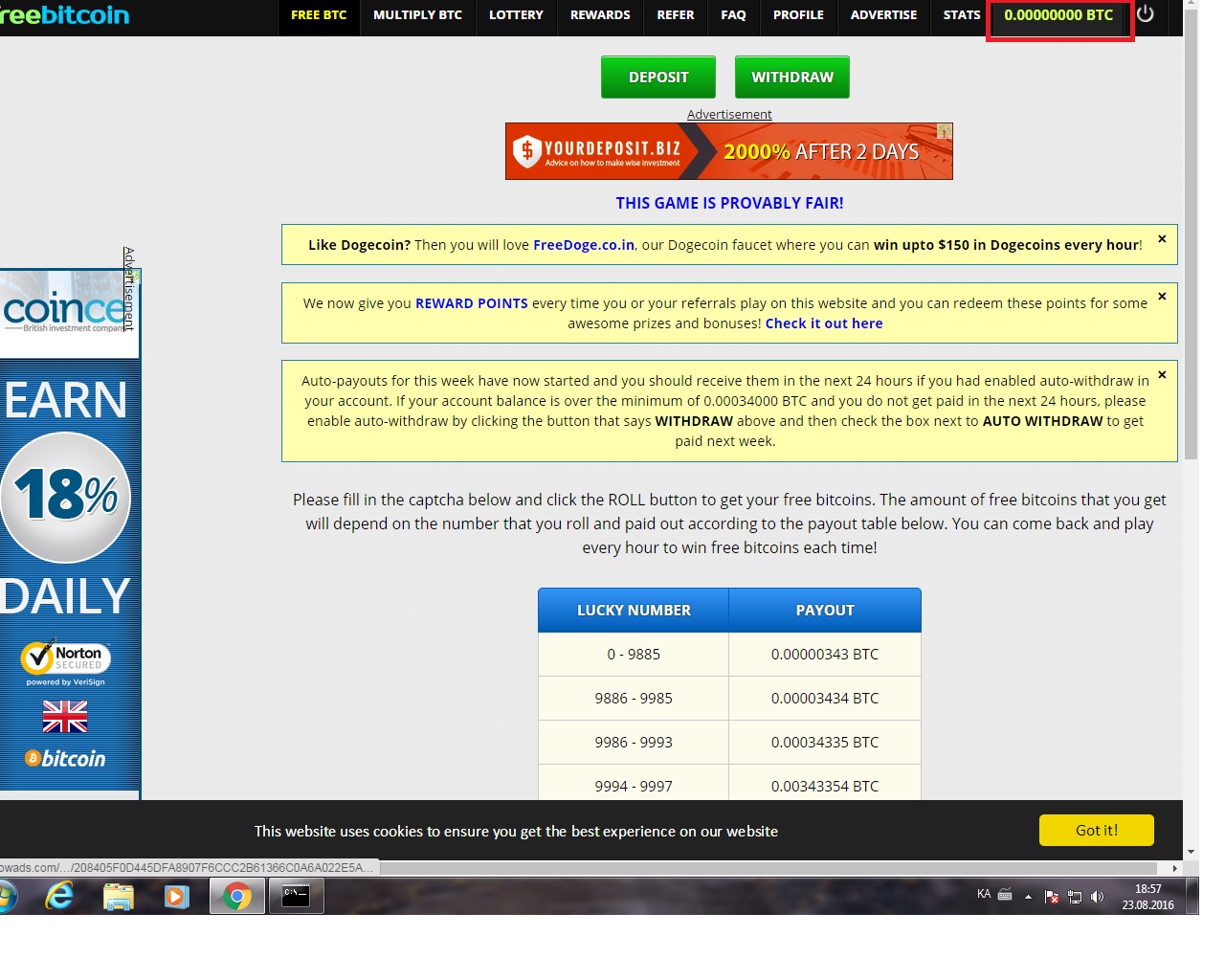This screenshot has width=1225, height=980.
Task: Click the on-screen keyboard tray icon
Action: [x=1005, y=895]
